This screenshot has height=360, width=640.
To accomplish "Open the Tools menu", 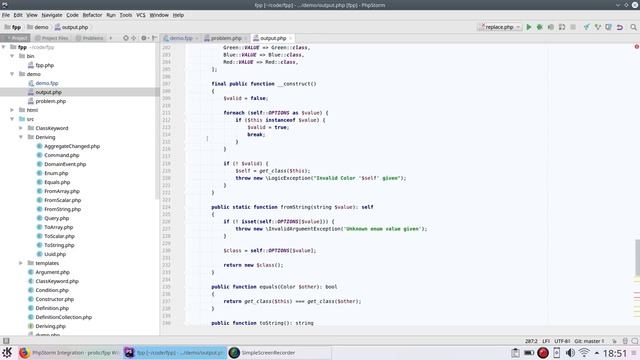I will (x=126, y=15).
